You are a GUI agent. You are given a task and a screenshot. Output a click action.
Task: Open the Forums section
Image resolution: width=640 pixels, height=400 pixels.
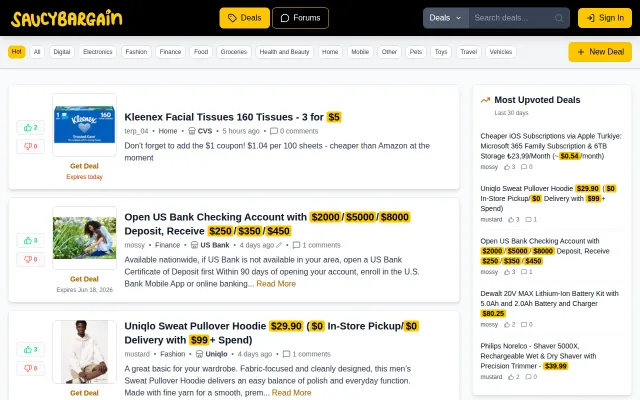[x=300, y=18]
